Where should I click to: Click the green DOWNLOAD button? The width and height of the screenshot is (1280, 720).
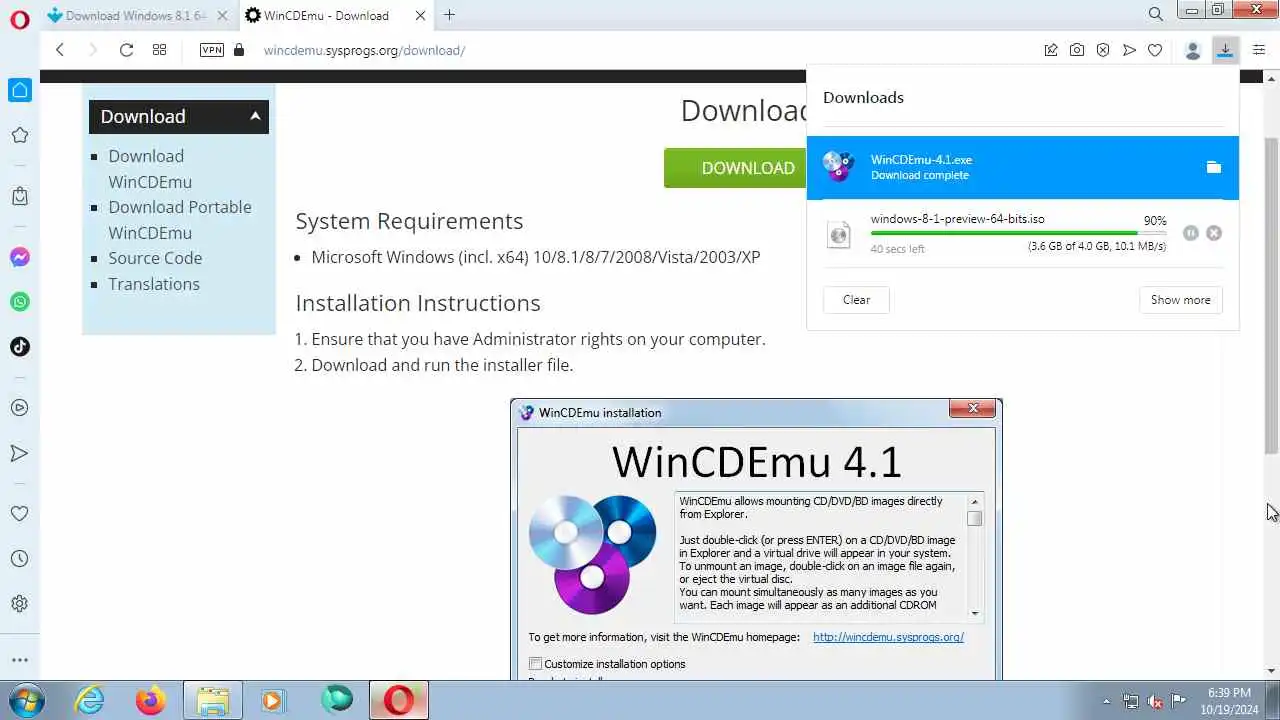click(736, 168)
